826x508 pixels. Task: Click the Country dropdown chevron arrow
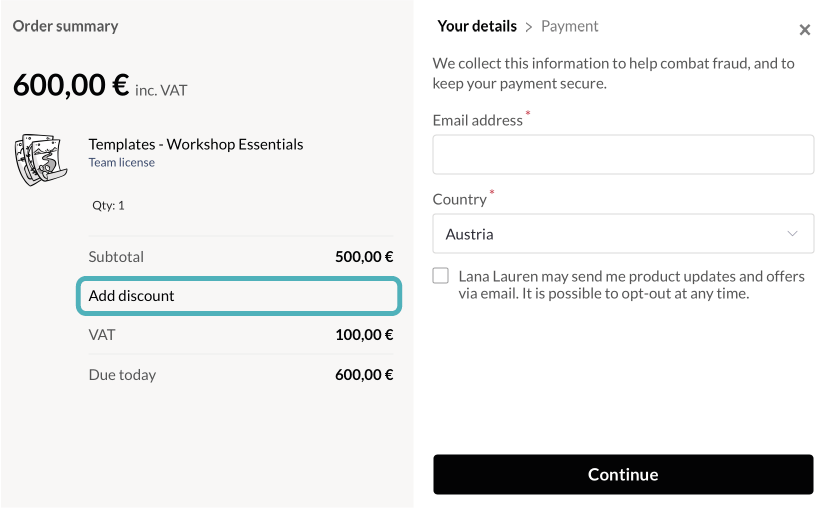coord(792,234)
